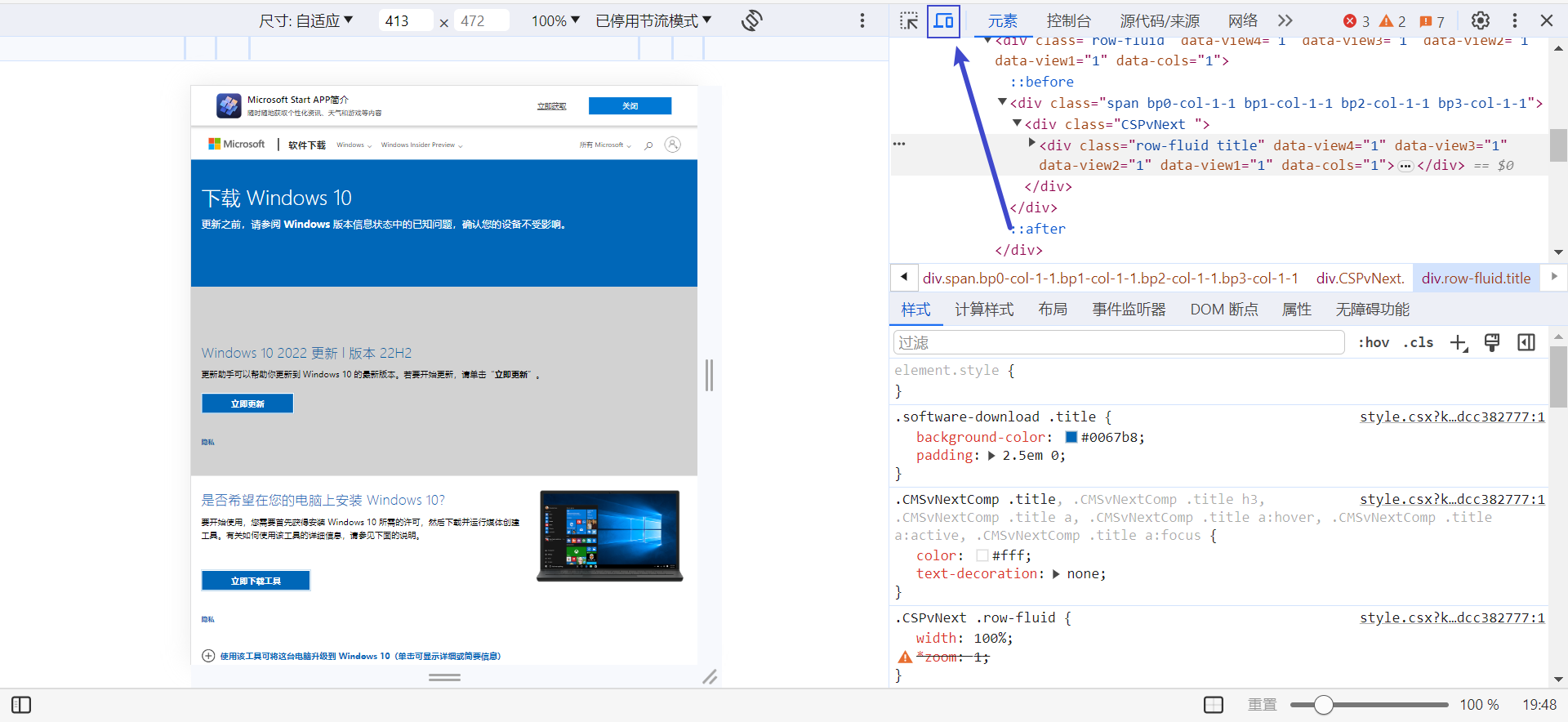Close the DevTools panel

pos(1547,21)
